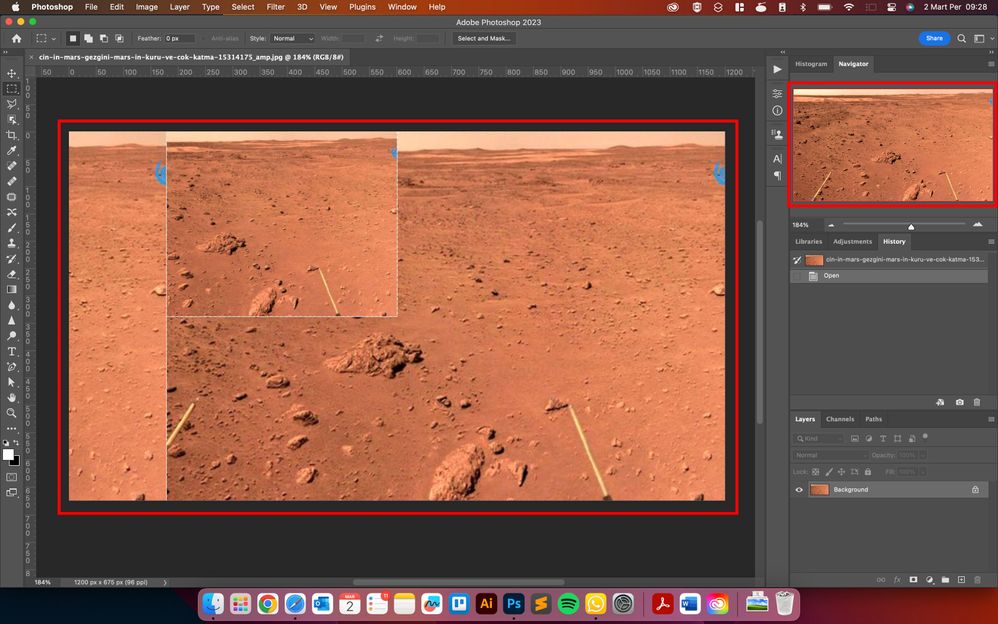Click the Share button
Screen dimensions: 998x624
(934, 38)
